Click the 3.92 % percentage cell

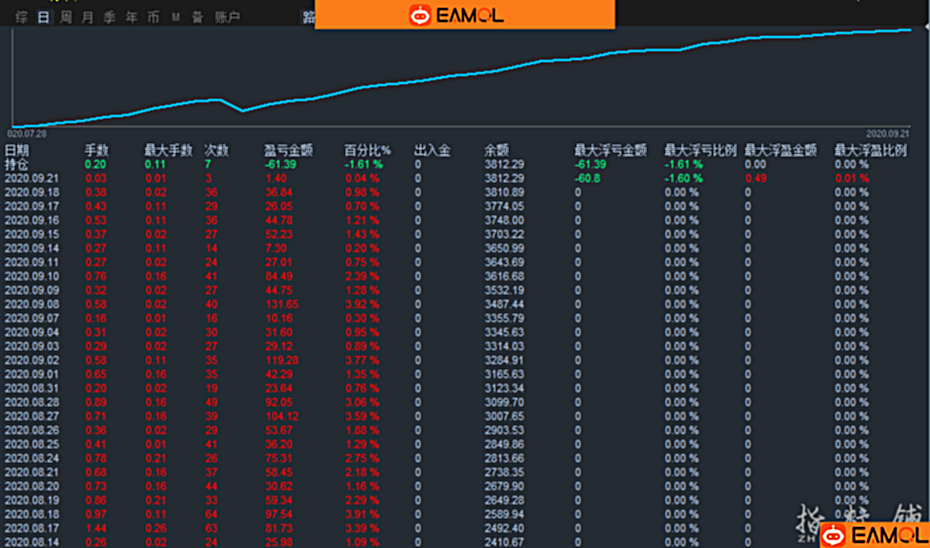pos(362,304)
